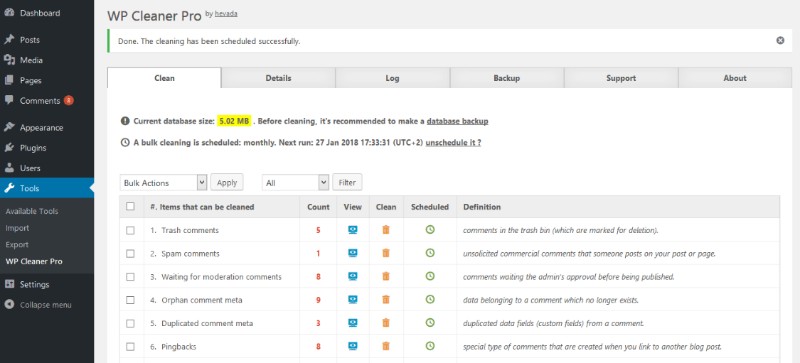800x363 pixels.
Task: Click the Orphan comment meta count 9
Action: (x=318, y=300)
